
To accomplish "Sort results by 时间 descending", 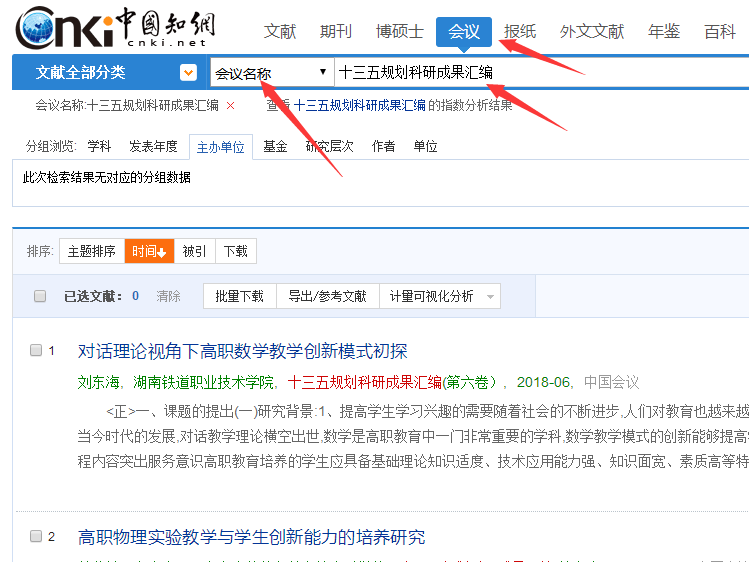I will [x=149, y=251].
